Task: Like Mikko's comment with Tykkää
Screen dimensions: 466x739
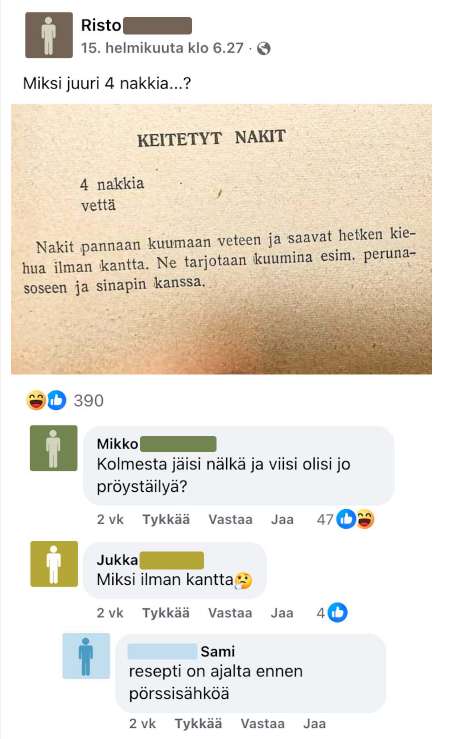Action: click(x=166, y=519)
